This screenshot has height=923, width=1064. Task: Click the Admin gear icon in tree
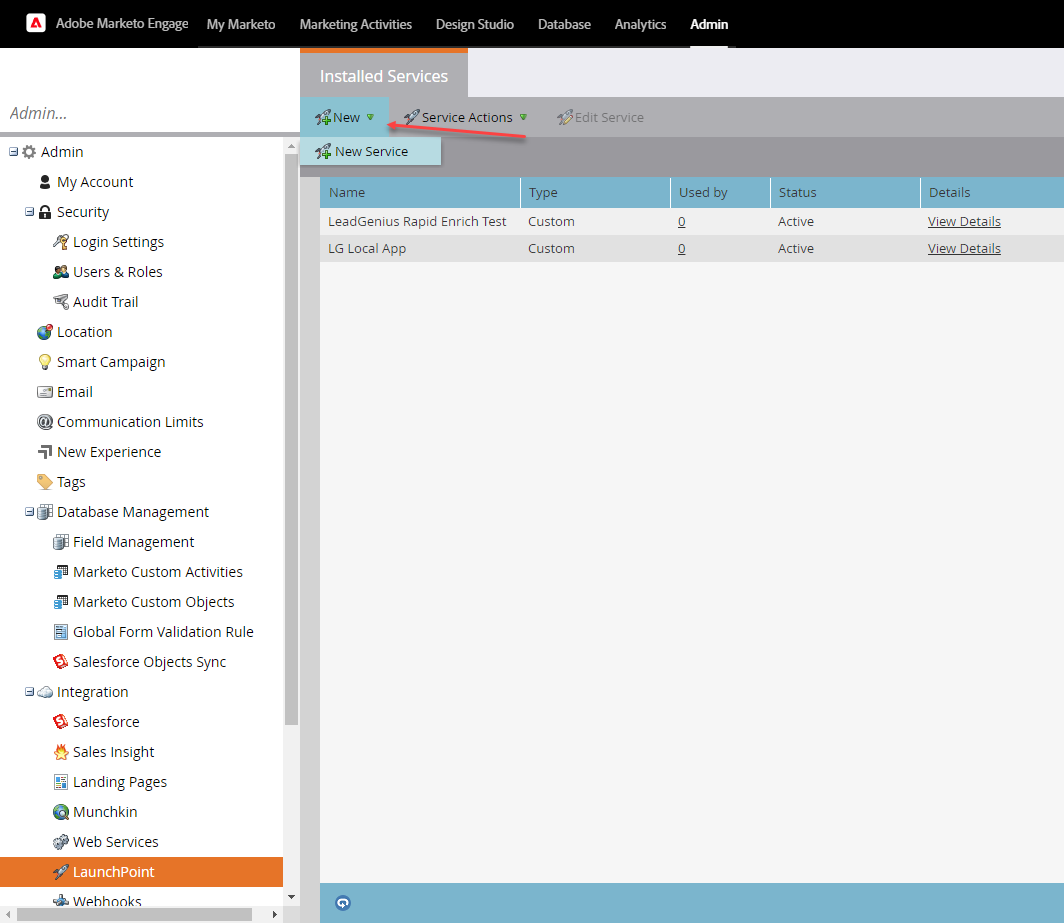tap(29, 152)
